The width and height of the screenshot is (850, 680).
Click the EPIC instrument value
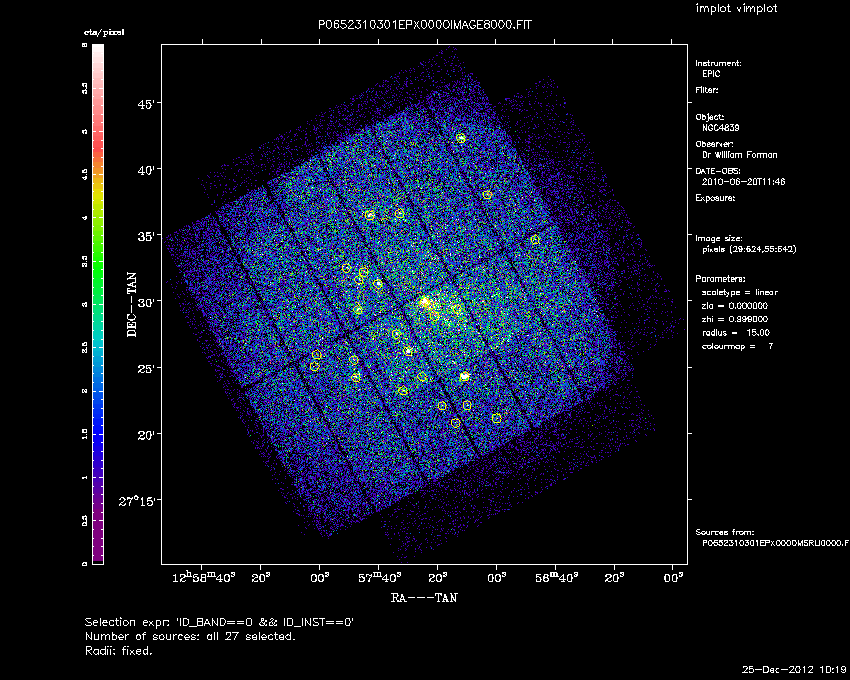point(711,74)
